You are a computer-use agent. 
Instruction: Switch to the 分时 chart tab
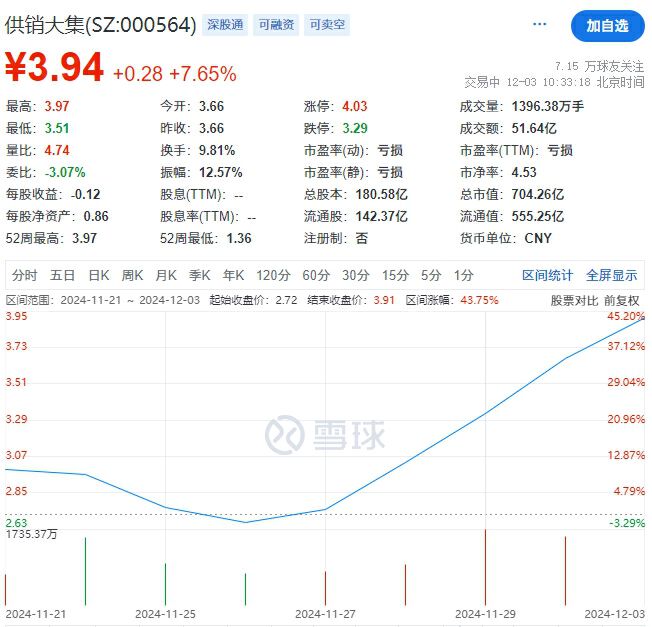(24, 275)
